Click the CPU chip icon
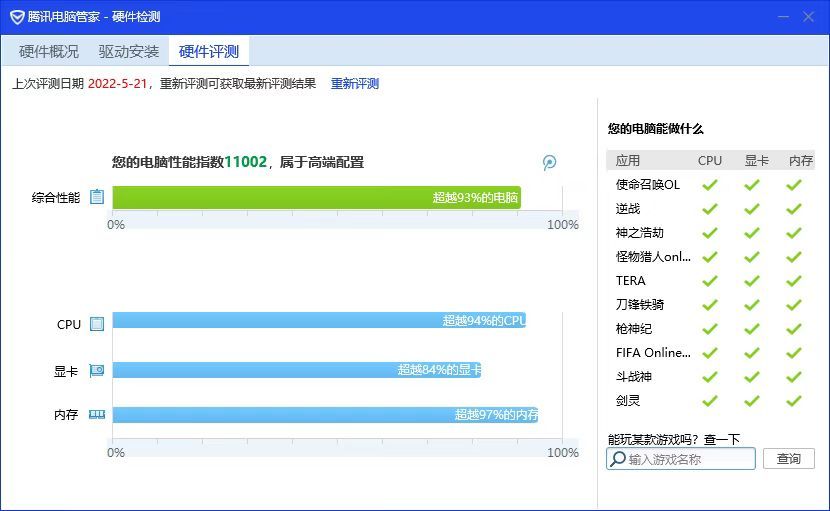The height and width of the screenshot is (511, 830). [97, 324]
